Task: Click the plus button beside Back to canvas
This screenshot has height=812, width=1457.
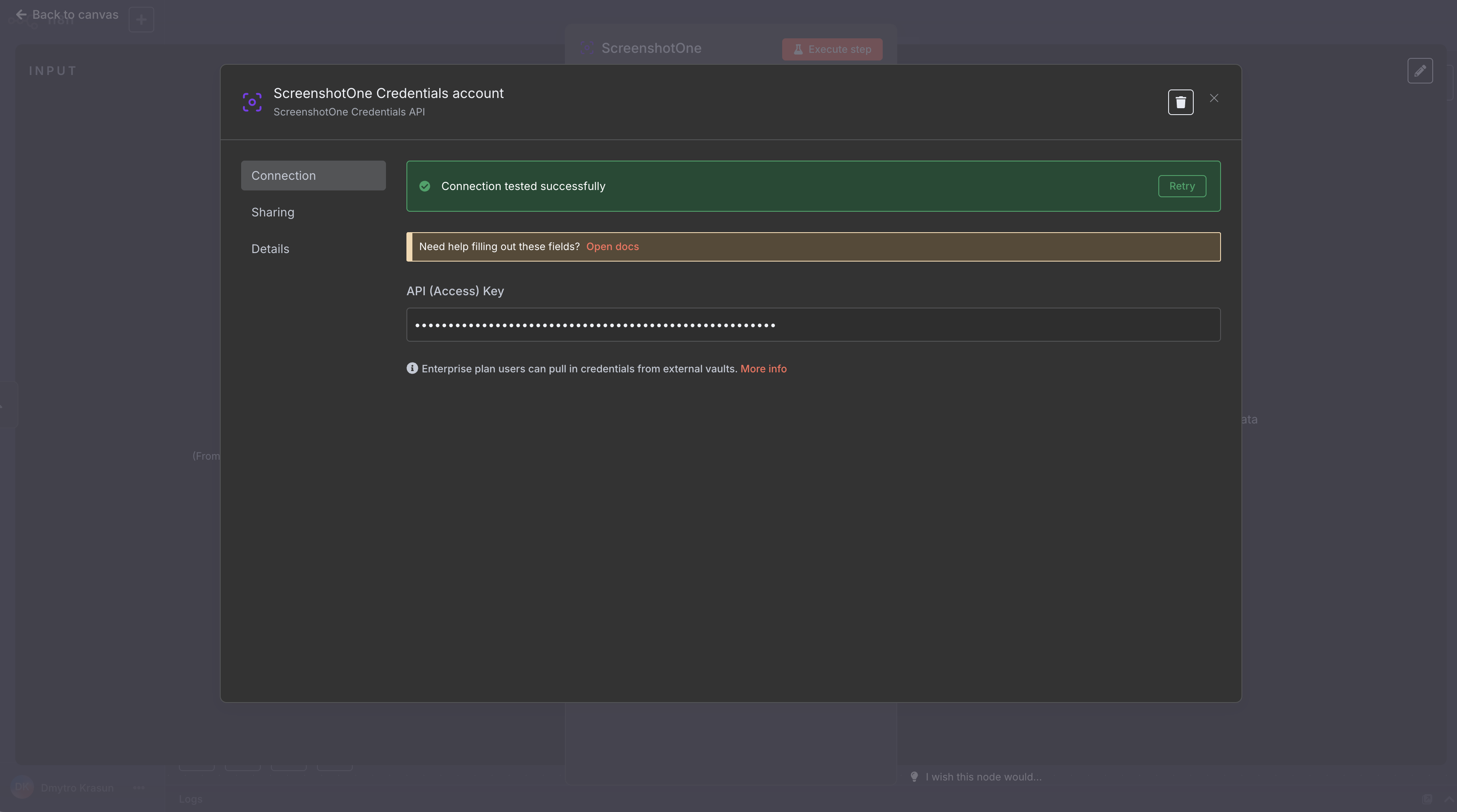Action: point(141,20)
